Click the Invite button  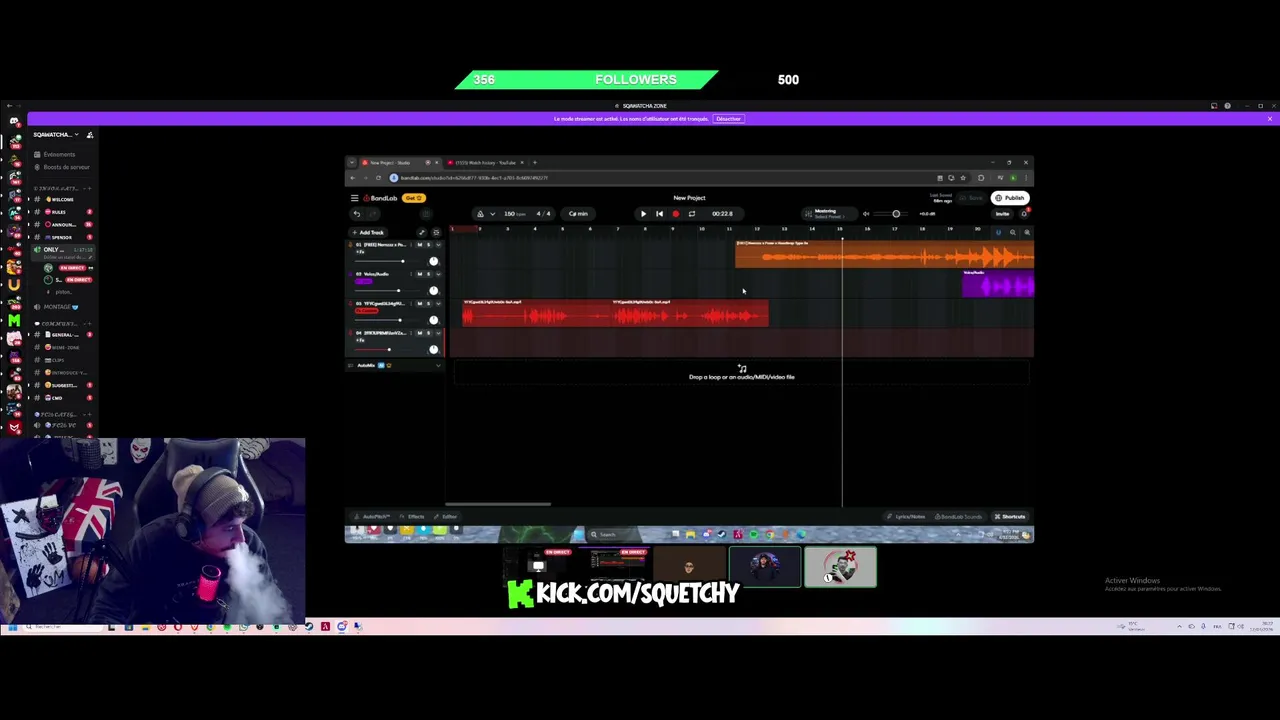1002,214
